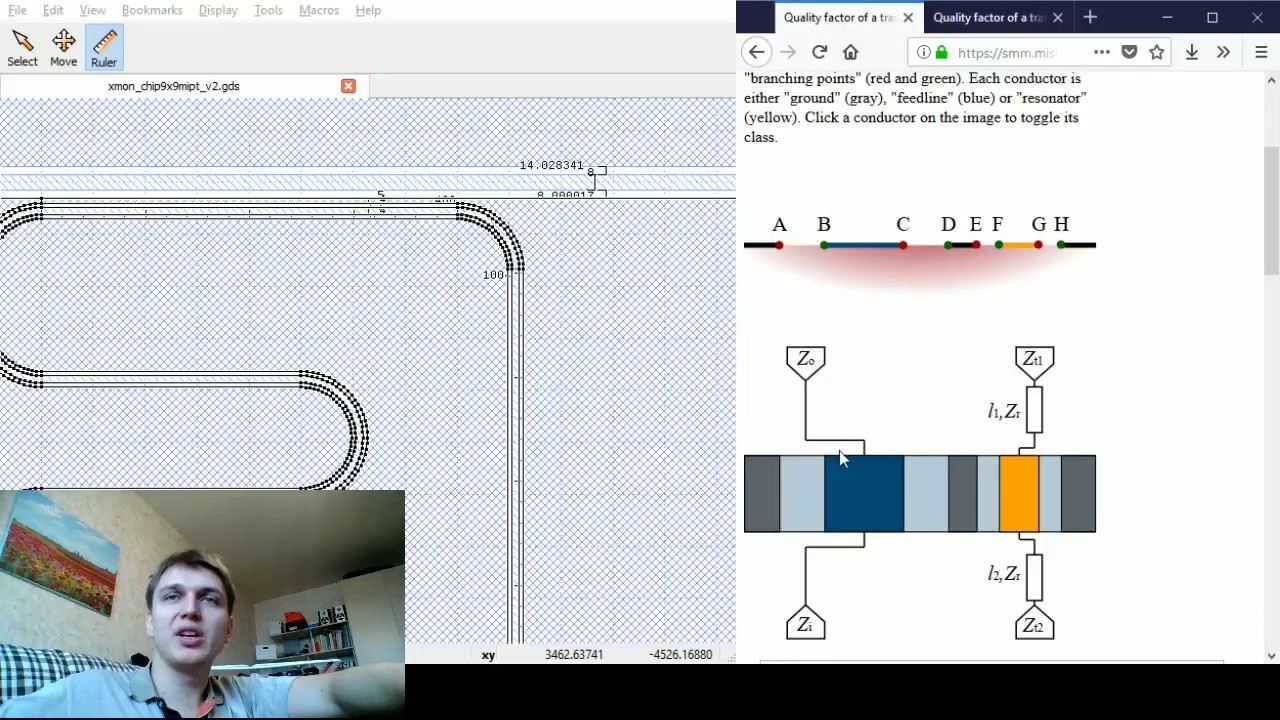Open the View menu
The height and width of the screenshot is (720, 1280).
coord(92,10)
